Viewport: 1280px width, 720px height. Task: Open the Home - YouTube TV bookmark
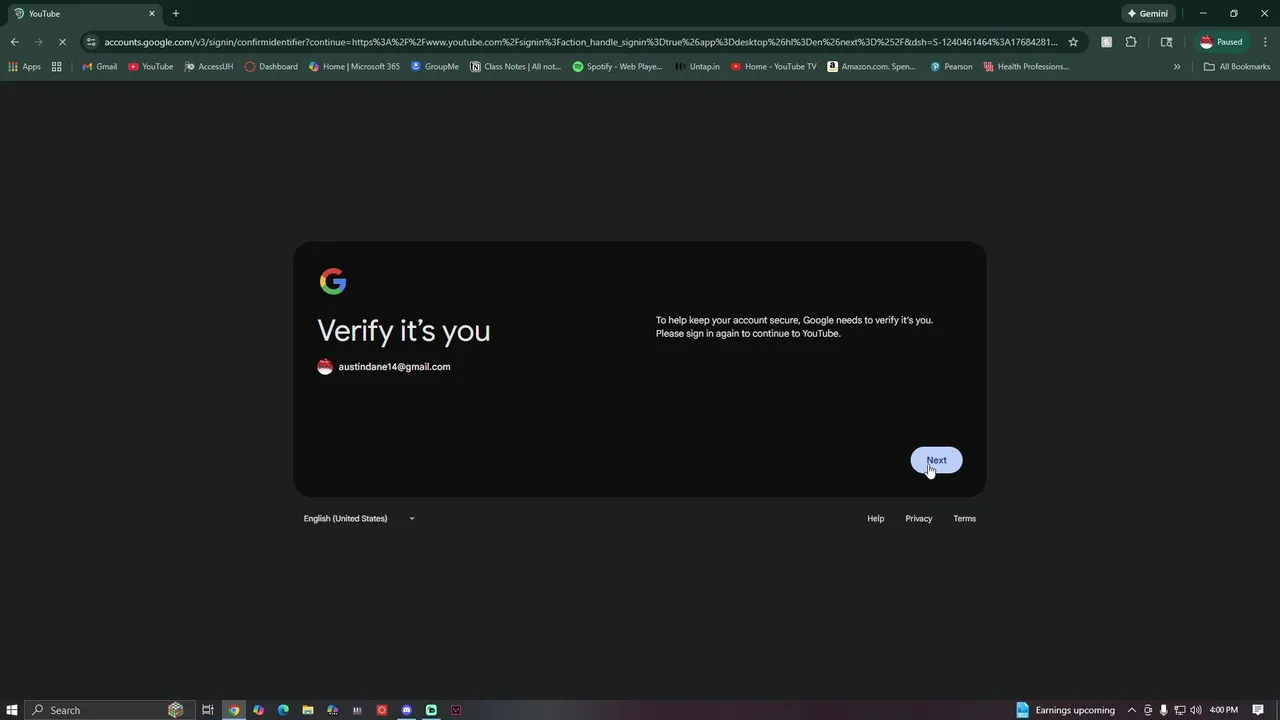[773, 67]
